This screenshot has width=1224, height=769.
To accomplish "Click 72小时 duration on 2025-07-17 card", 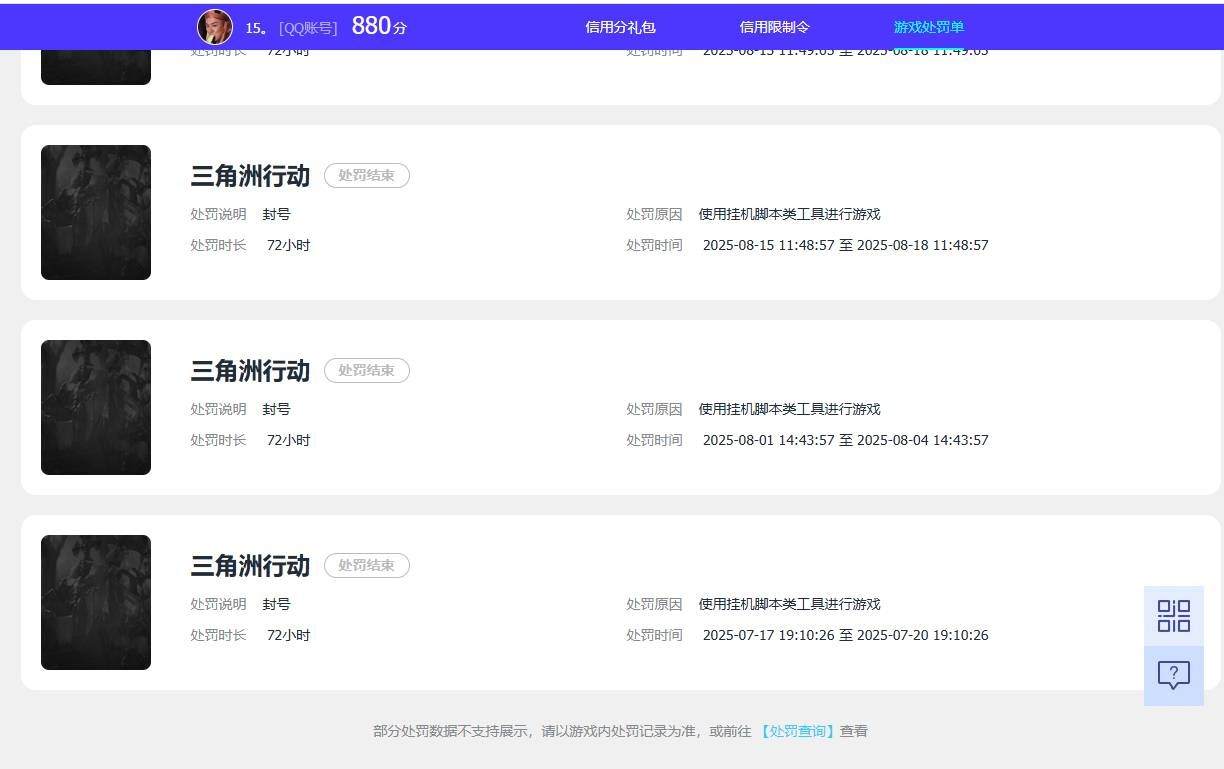I will coord(288,635).
